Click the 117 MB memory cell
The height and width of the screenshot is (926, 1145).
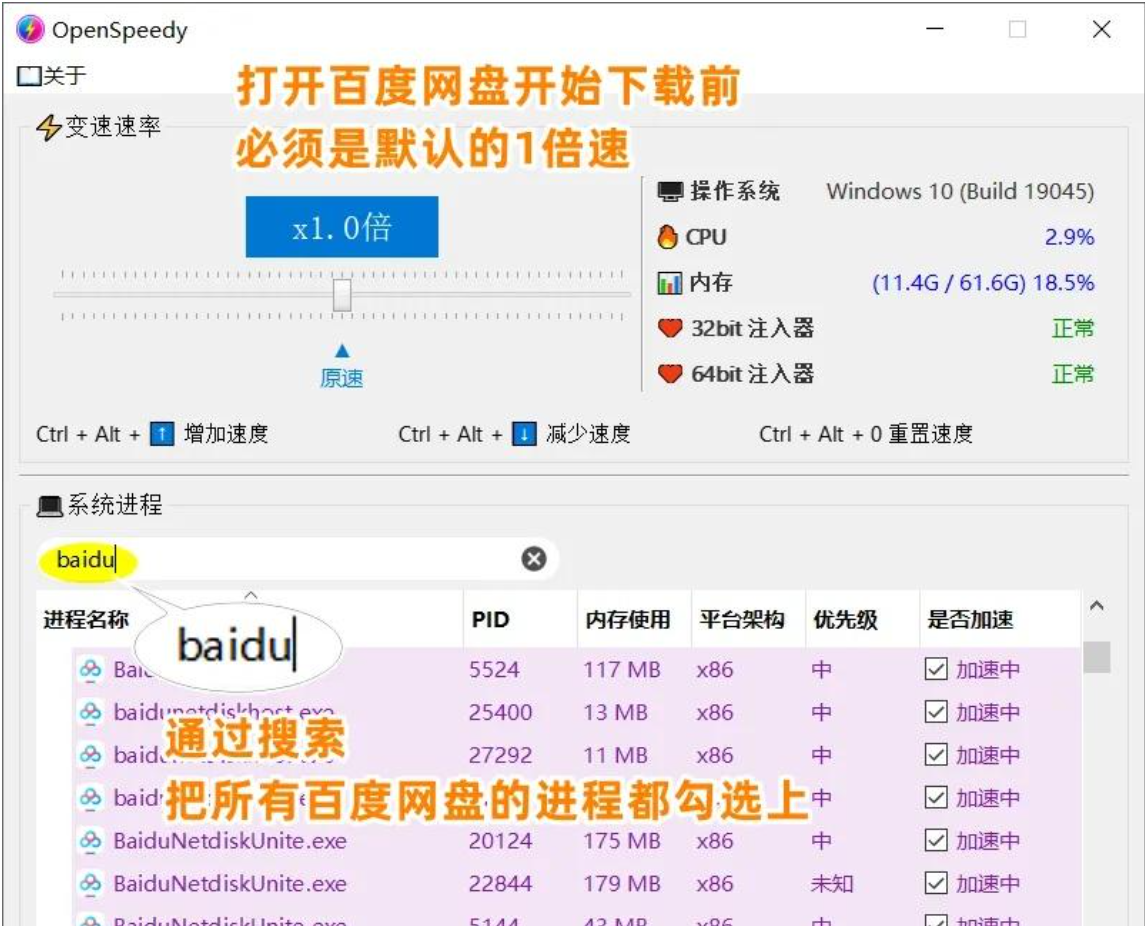[x=621, y=669]
